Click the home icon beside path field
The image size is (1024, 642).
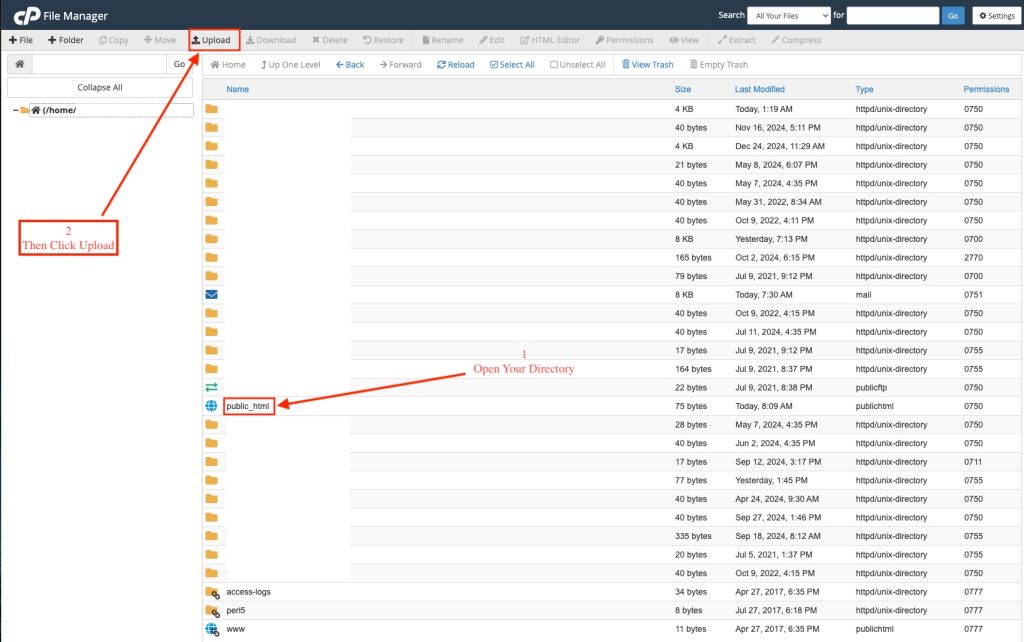[x=20, y=64]
